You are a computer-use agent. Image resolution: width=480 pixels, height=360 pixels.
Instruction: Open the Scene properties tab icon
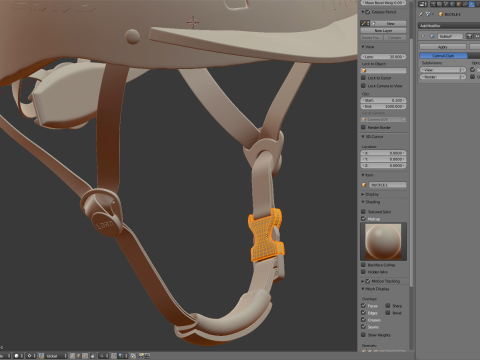pyautogui.click(x=446, y=4)
